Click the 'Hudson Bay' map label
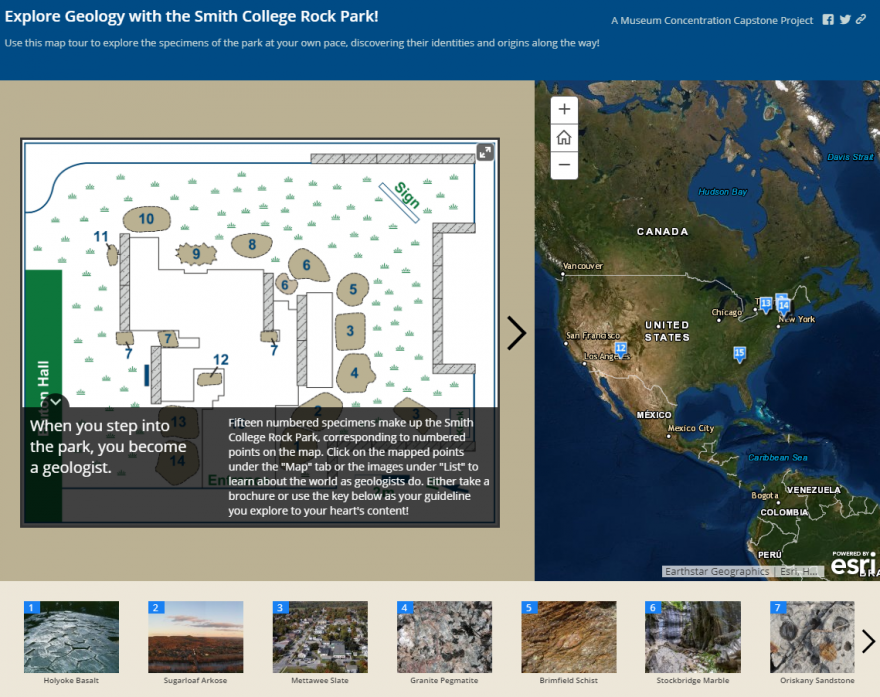 pos(722,192)
